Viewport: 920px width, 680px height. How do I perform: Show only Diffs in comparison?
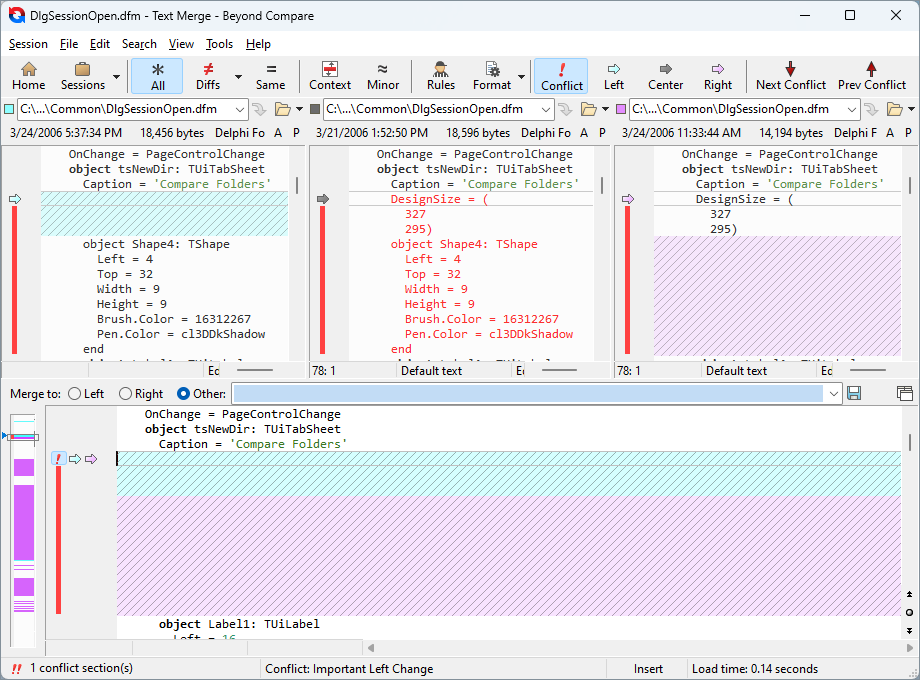coord(208,76)
